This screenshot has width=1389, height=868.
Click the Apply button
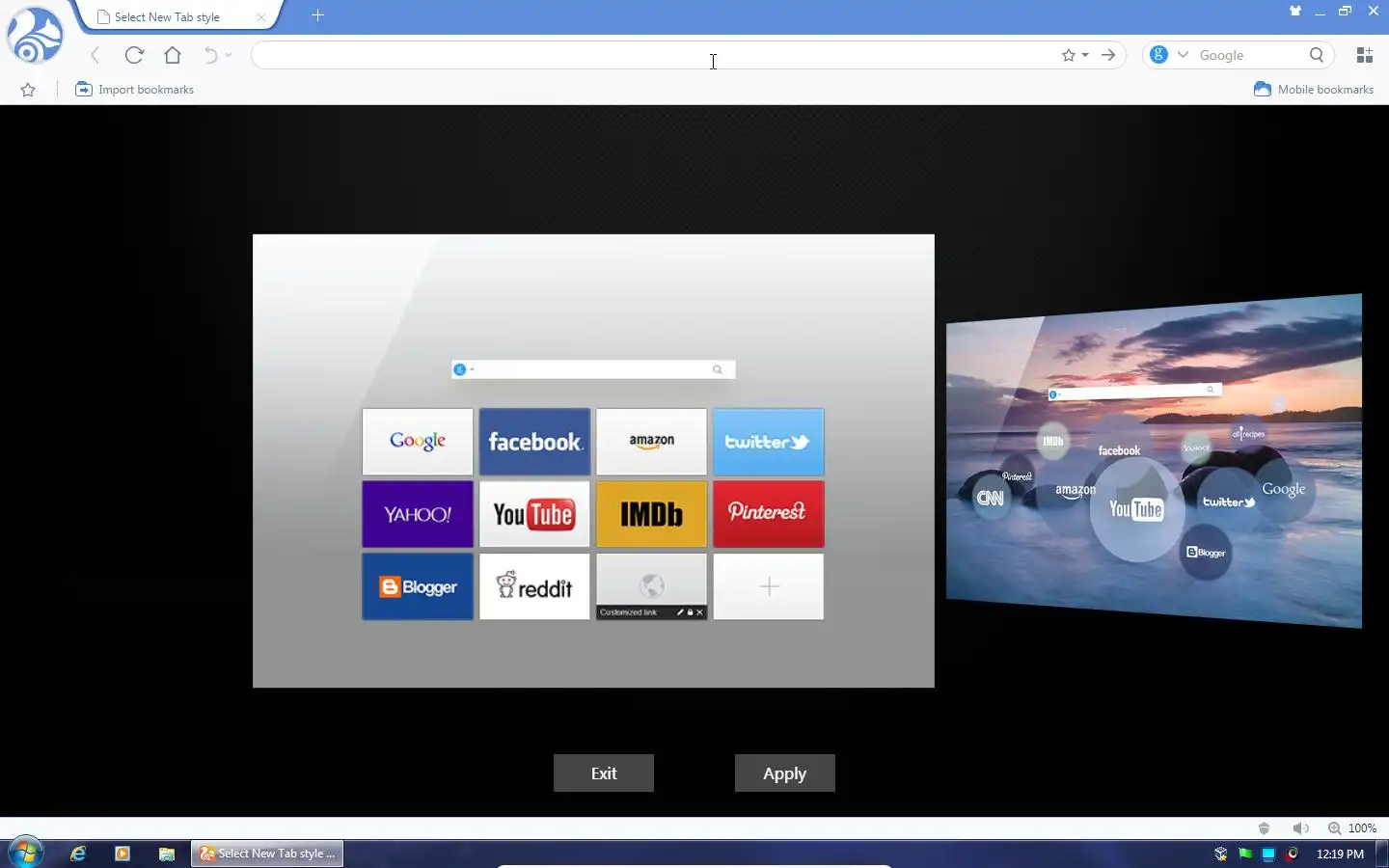click(784, 773)
